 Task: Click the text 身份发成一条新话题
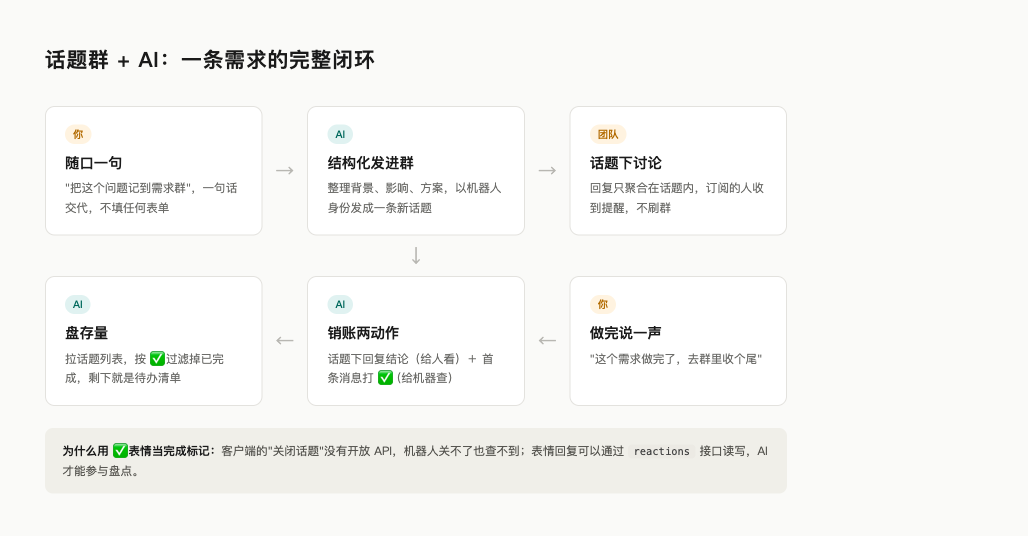[380, 208]
